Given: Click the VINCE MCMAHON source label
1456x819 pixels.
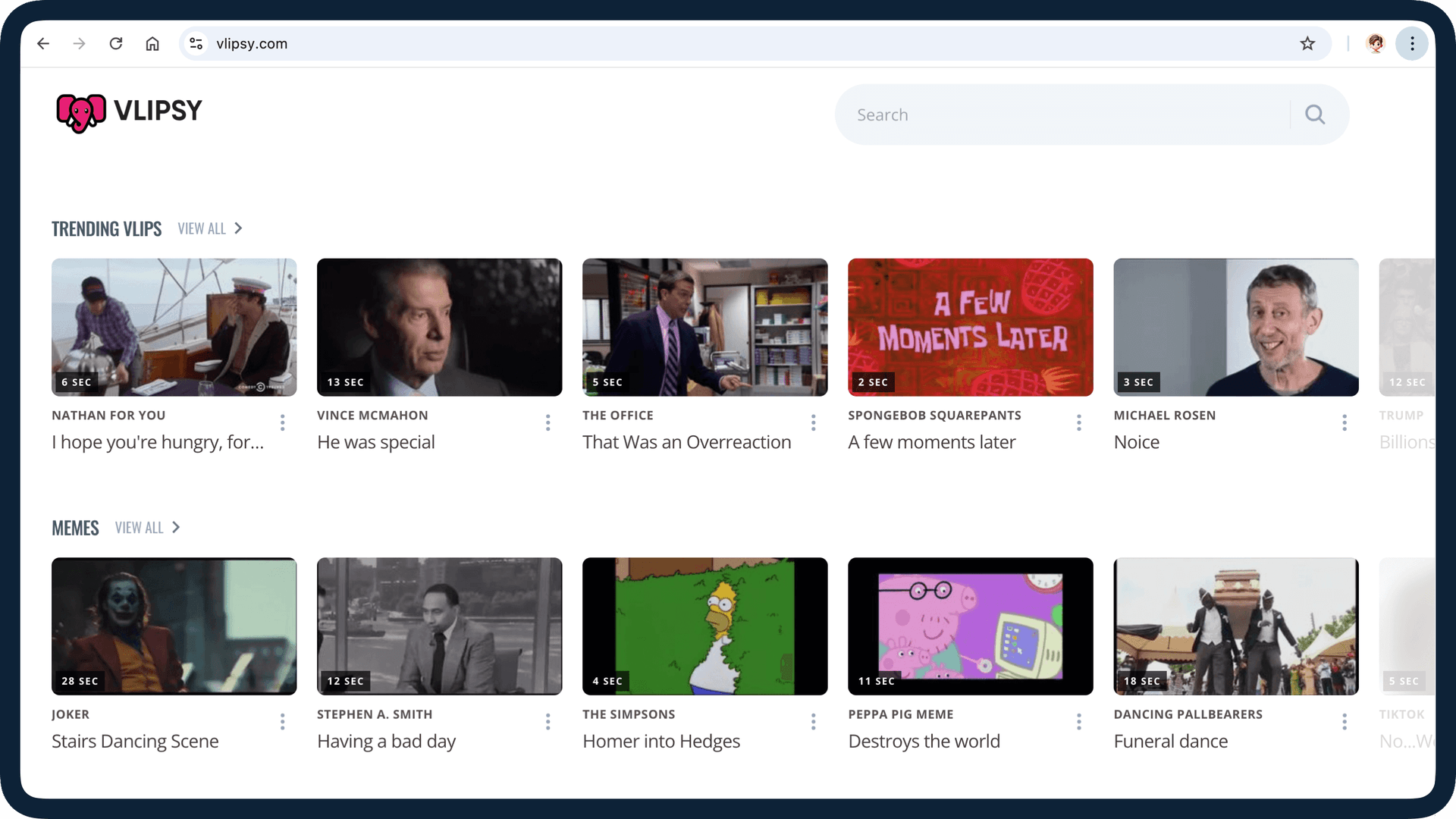Looking at the screenshot, I should 372,416.
